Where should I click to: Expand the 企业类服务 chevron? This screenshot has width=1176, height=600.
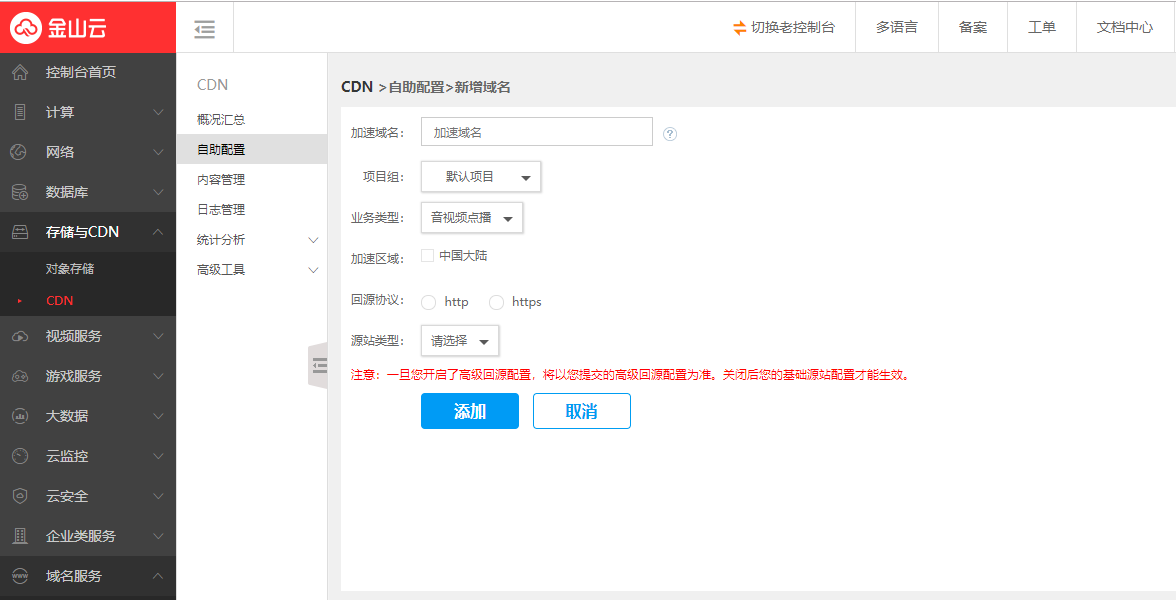coord(158,536)
